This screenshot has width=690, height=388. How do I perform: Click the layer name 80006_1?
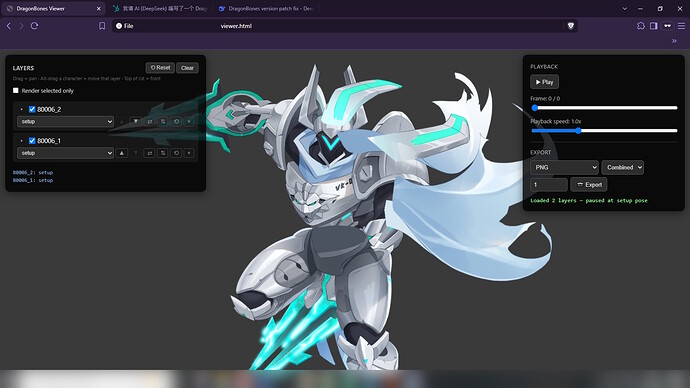49,141
